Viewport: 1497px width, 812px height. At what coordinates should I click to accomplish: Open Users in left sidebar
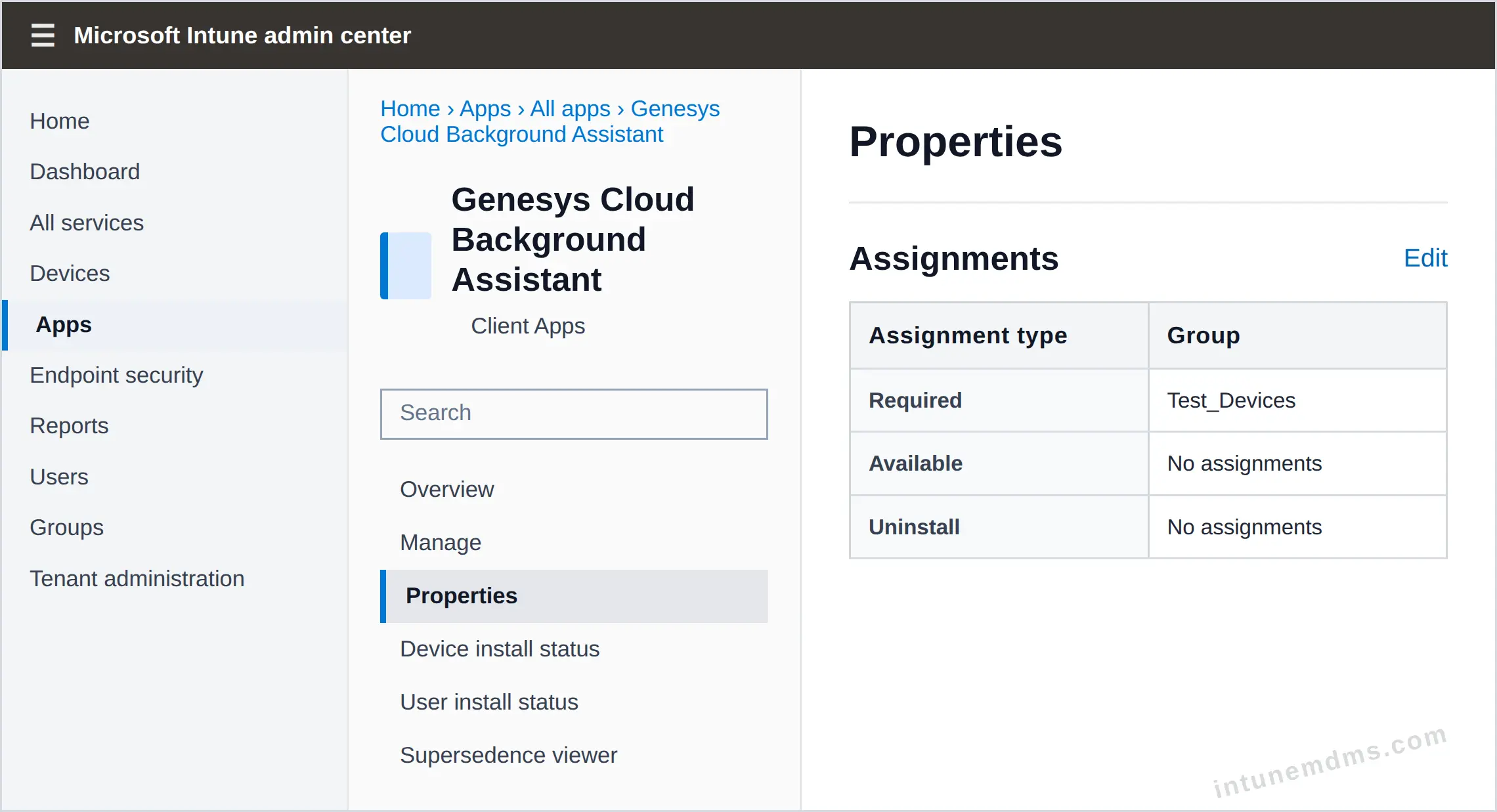pyautogui.click(x=59, y=477)
